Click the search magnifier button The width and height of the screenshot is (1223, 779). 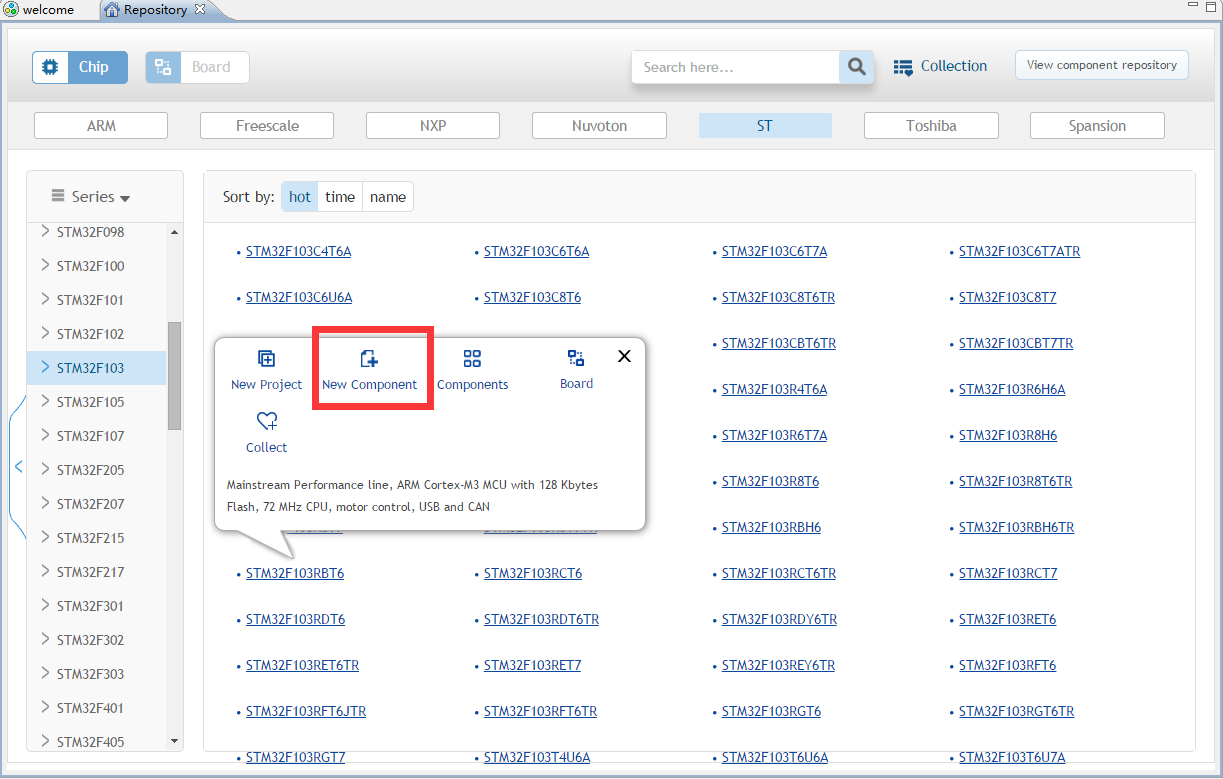coord(856,67)
